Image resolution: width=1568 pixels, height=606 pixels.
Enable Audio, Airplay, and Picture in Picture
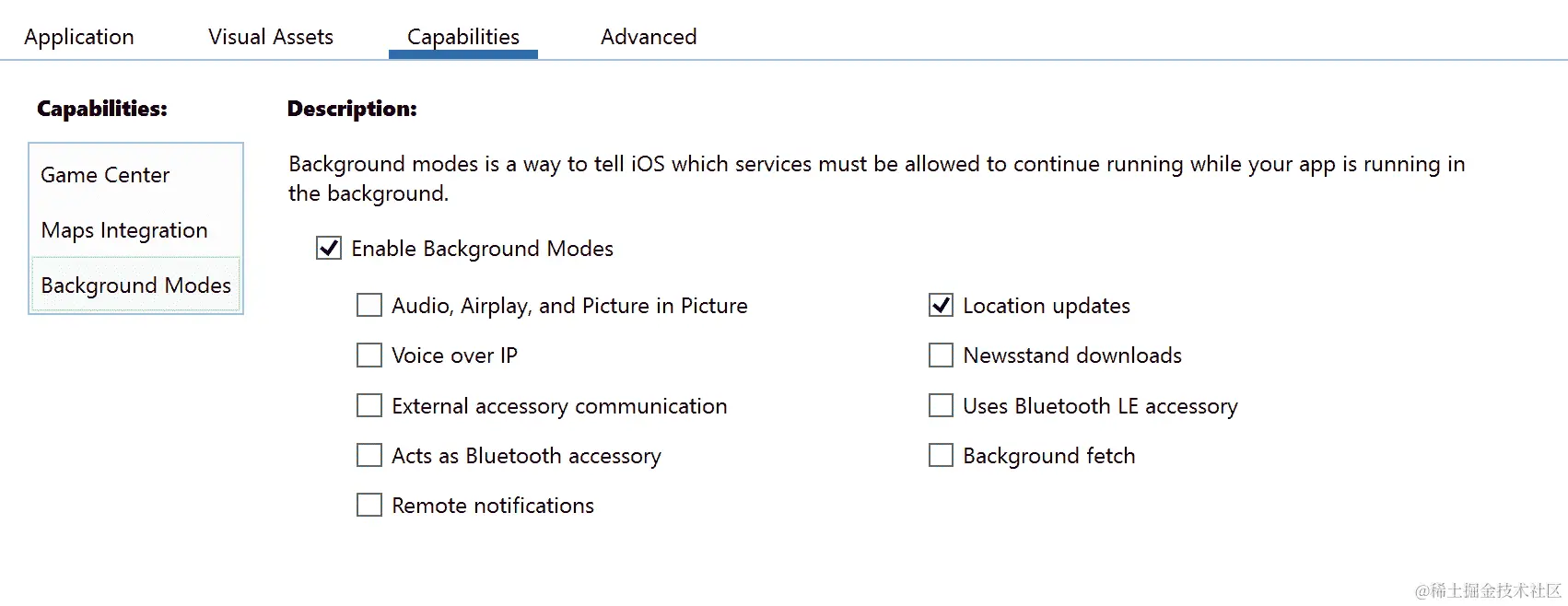point(369,306)
